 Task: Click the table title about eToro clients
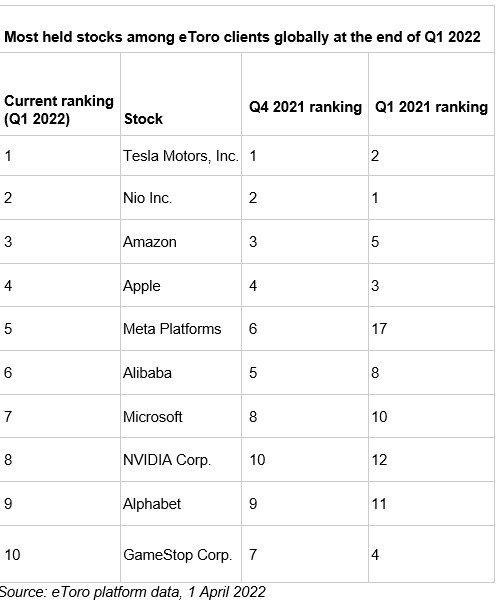point(242,37)
